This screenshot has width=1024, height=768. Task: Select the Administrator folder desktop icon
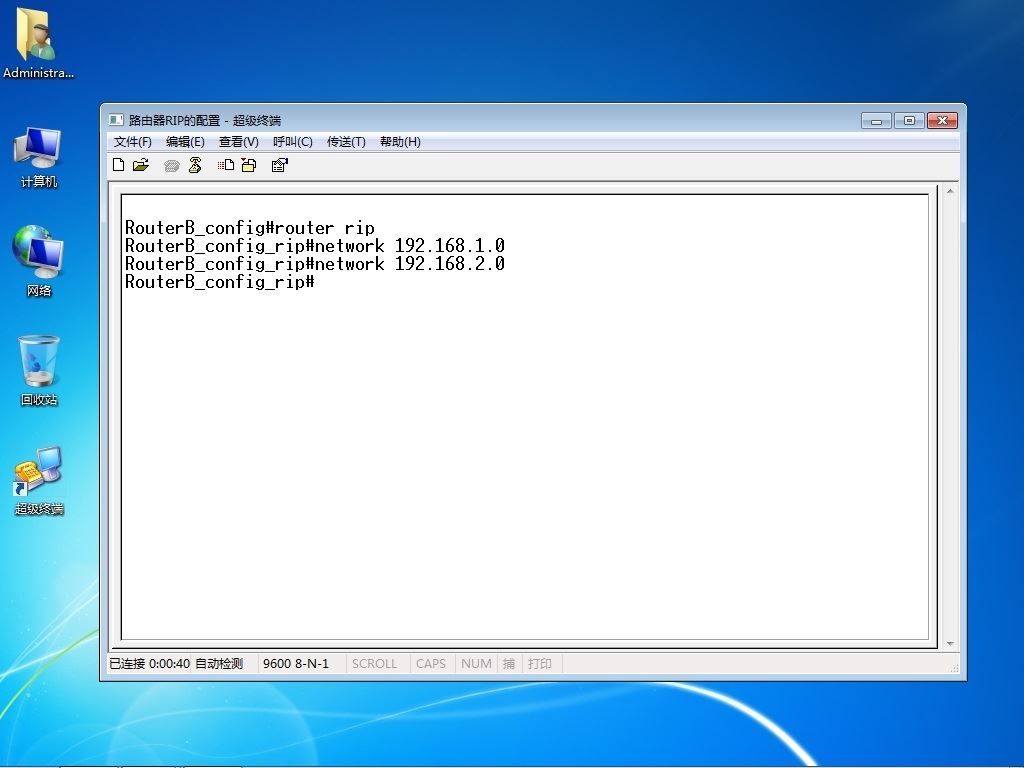tap(38, 44)
